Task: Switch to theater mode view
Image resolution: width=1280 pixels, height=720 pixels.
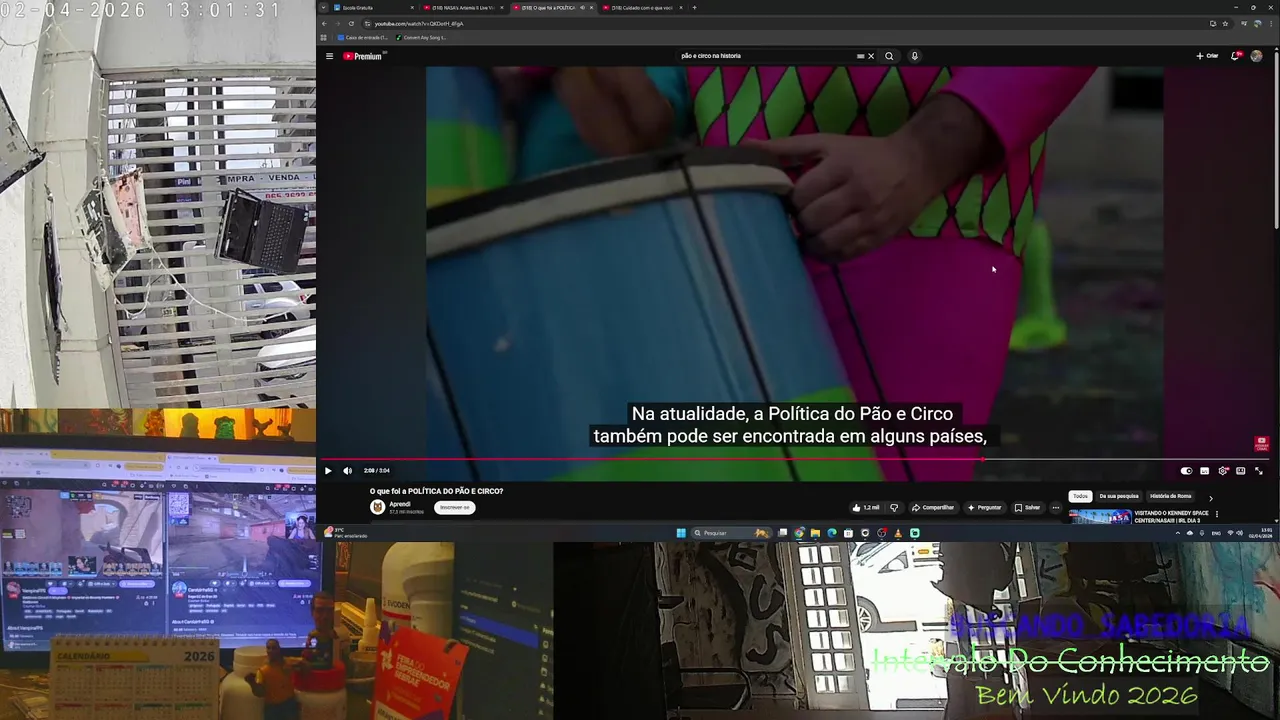Action: point(1241,471)
